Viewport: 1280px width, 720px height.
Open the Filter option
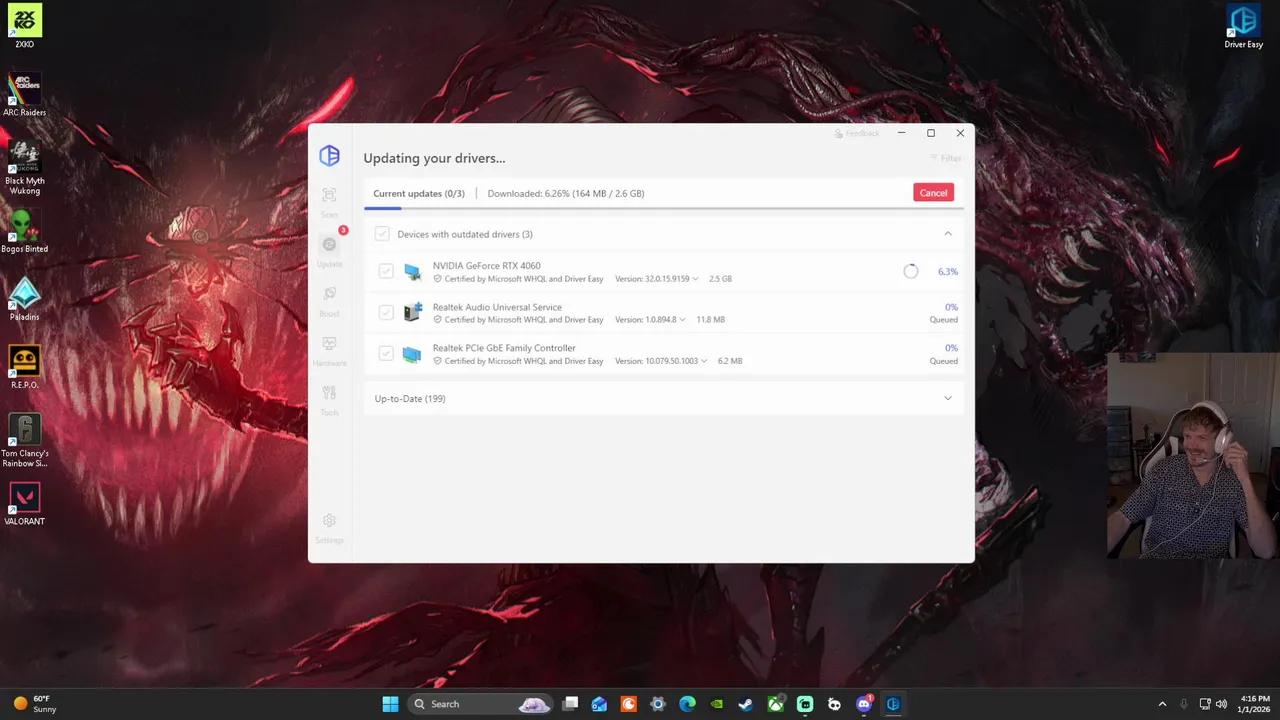tap(946, 158)
